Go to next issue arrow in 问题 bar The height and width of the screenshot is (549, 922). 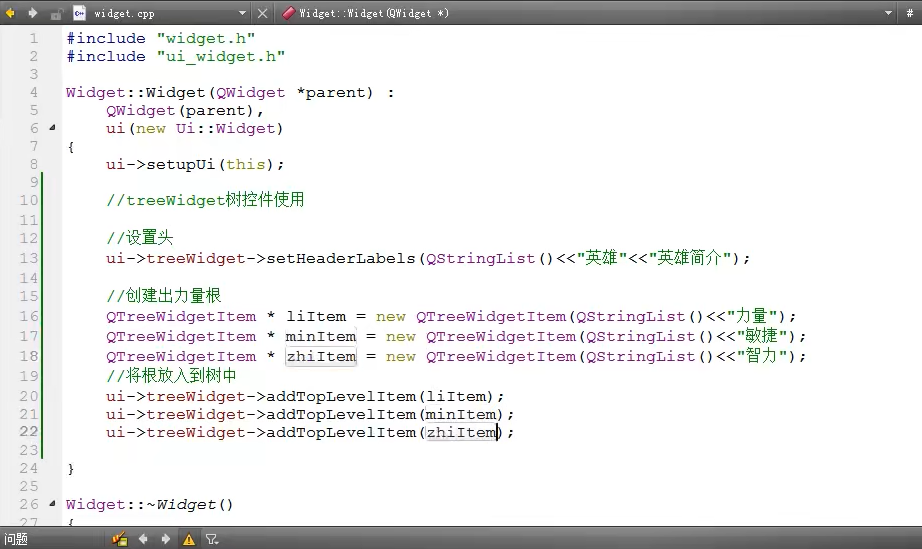pyautogui.click(x=166, y=538)
